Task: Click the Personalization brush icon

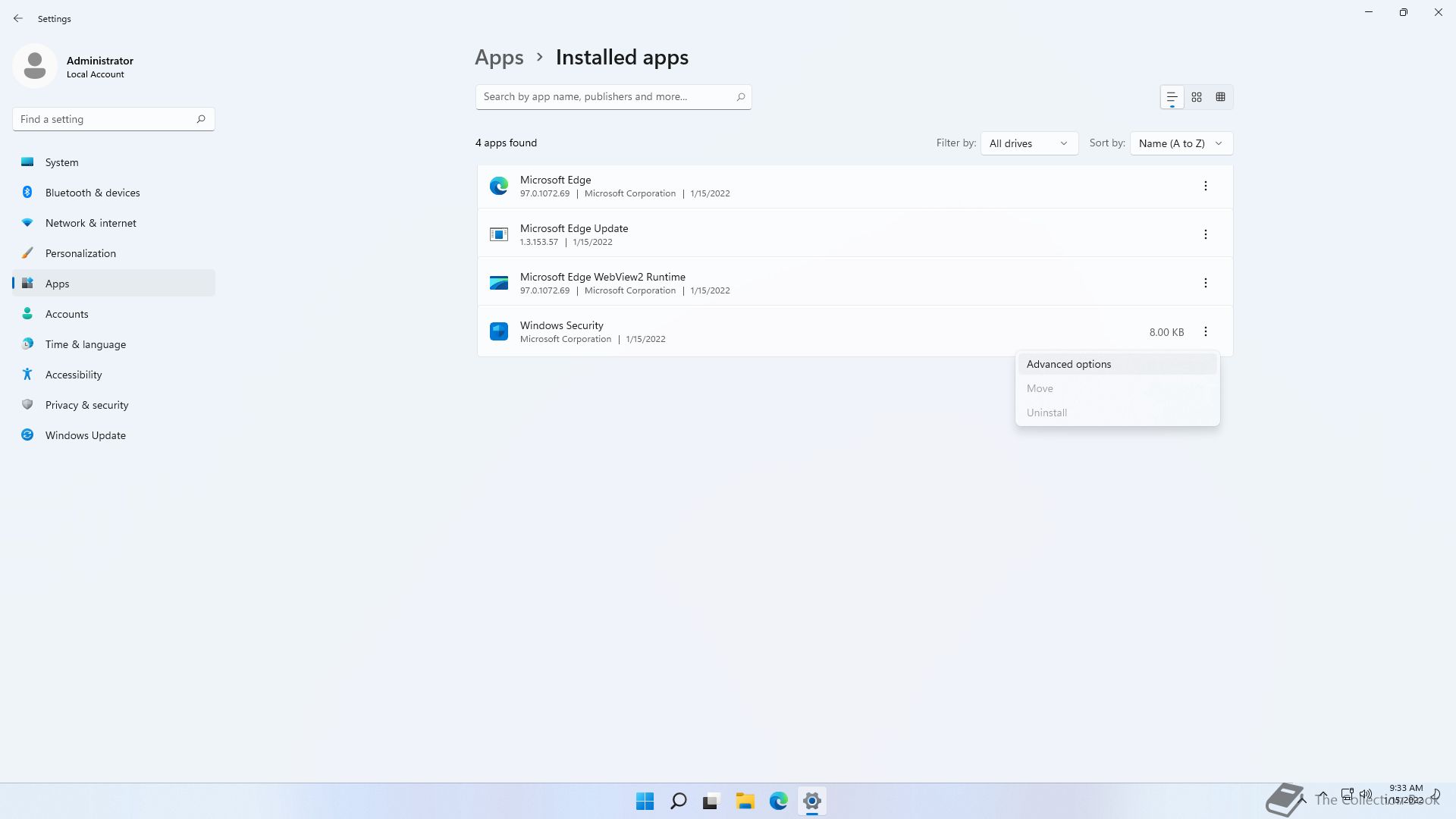Action: pyautogui.click(x=27, y=253)
